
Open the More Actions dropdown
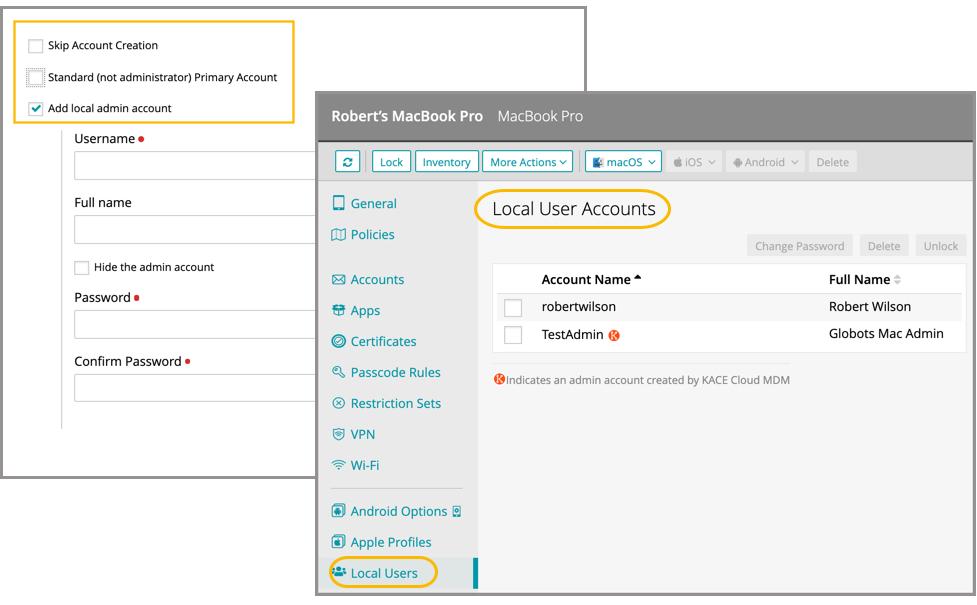click(528, 162)
